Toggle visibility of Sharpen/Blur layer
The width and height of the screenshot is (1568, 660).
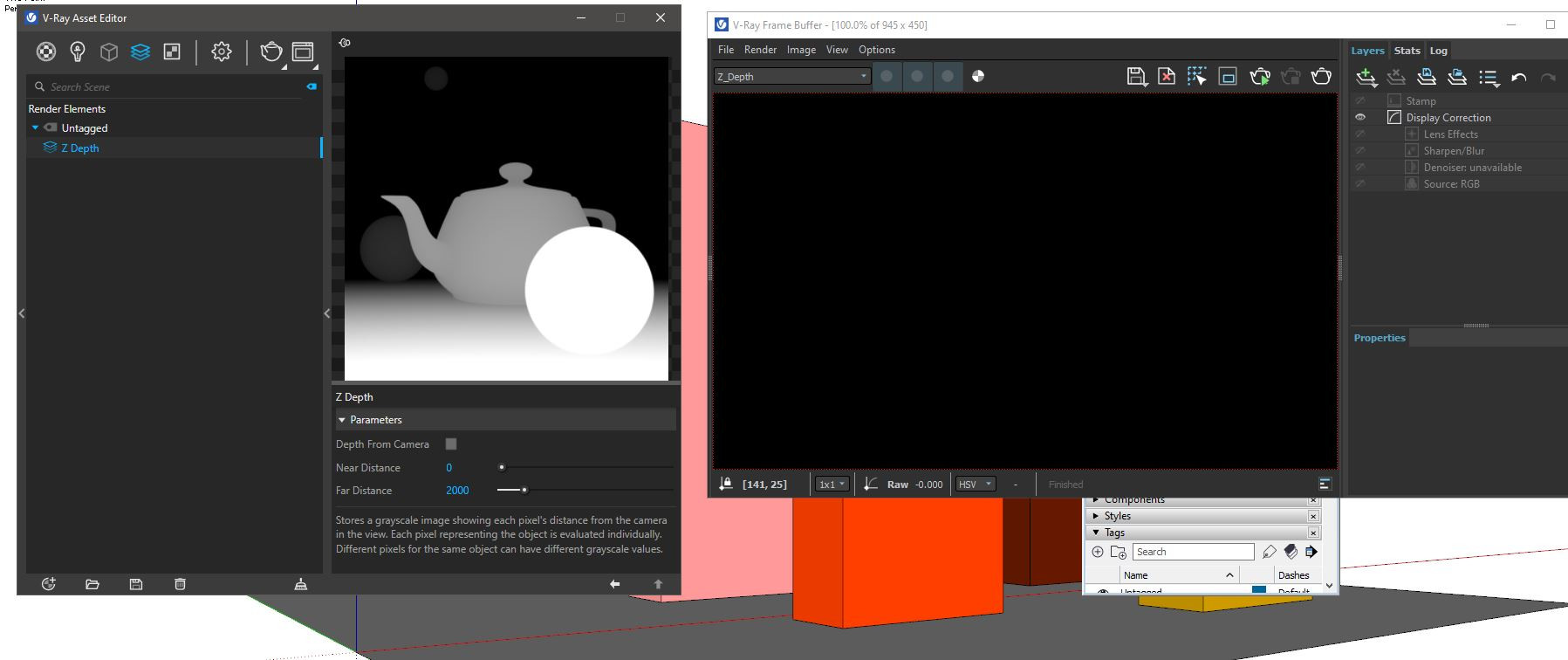point(1360,151)
